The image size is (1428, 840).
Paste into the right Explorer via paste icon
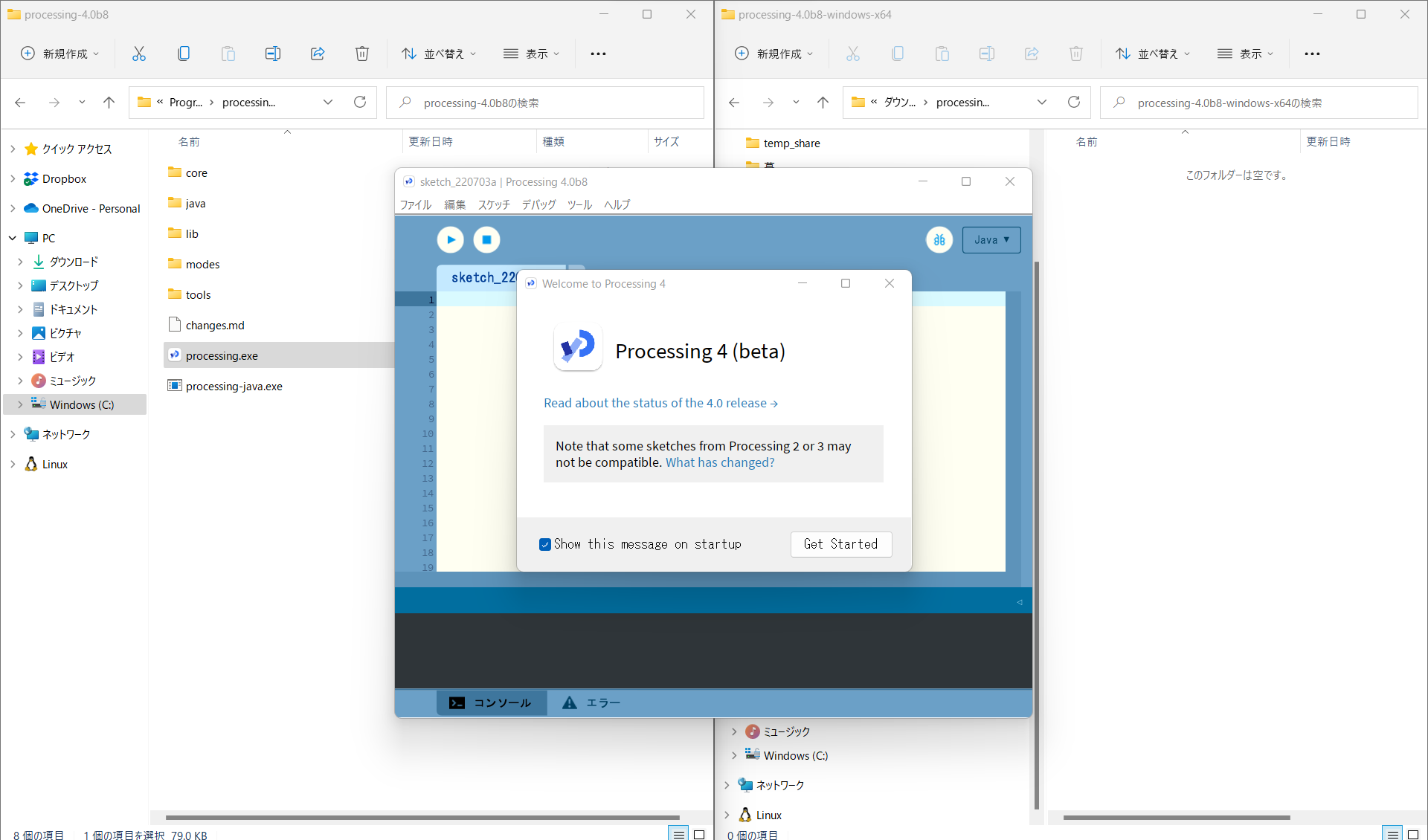click(x=942, y=53)
